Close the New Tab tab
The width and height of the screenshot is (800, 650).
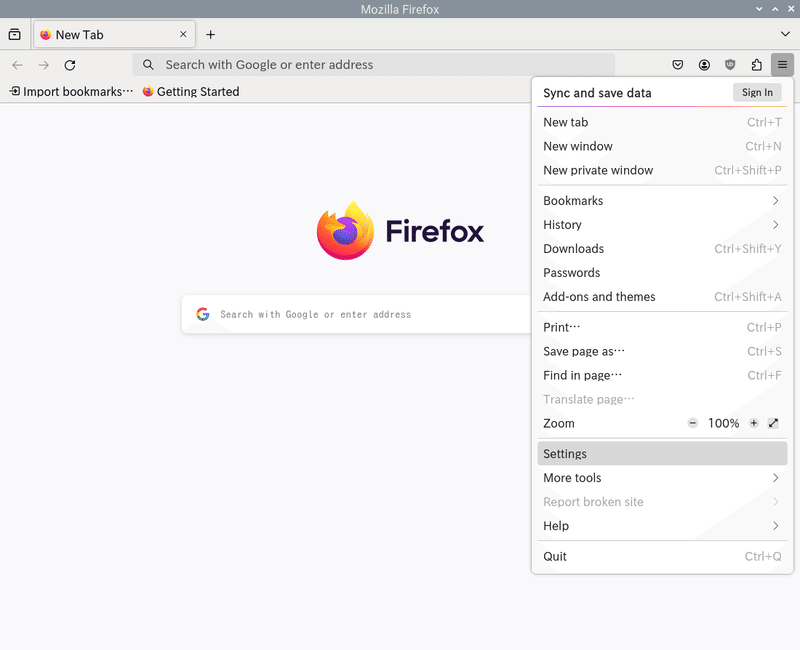pyautogui.click(x=183, y=34)
